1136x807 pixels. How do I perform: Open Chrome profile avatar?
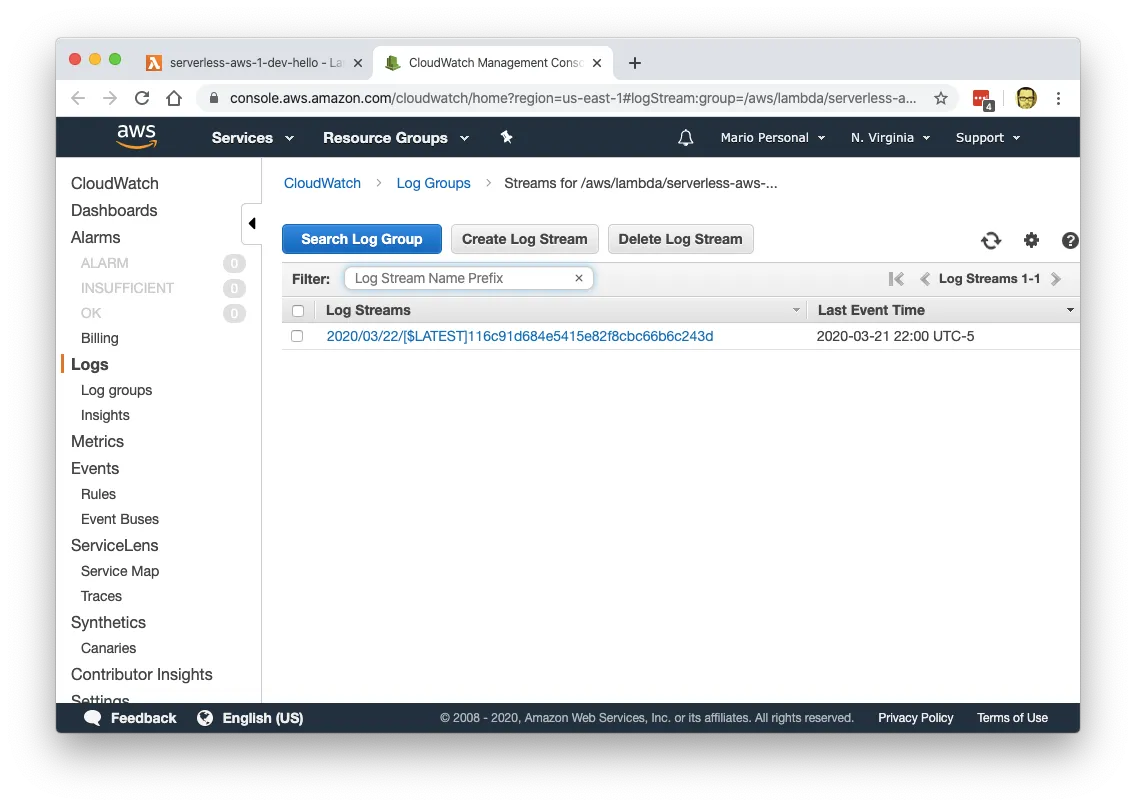(x=1026, y=99)
